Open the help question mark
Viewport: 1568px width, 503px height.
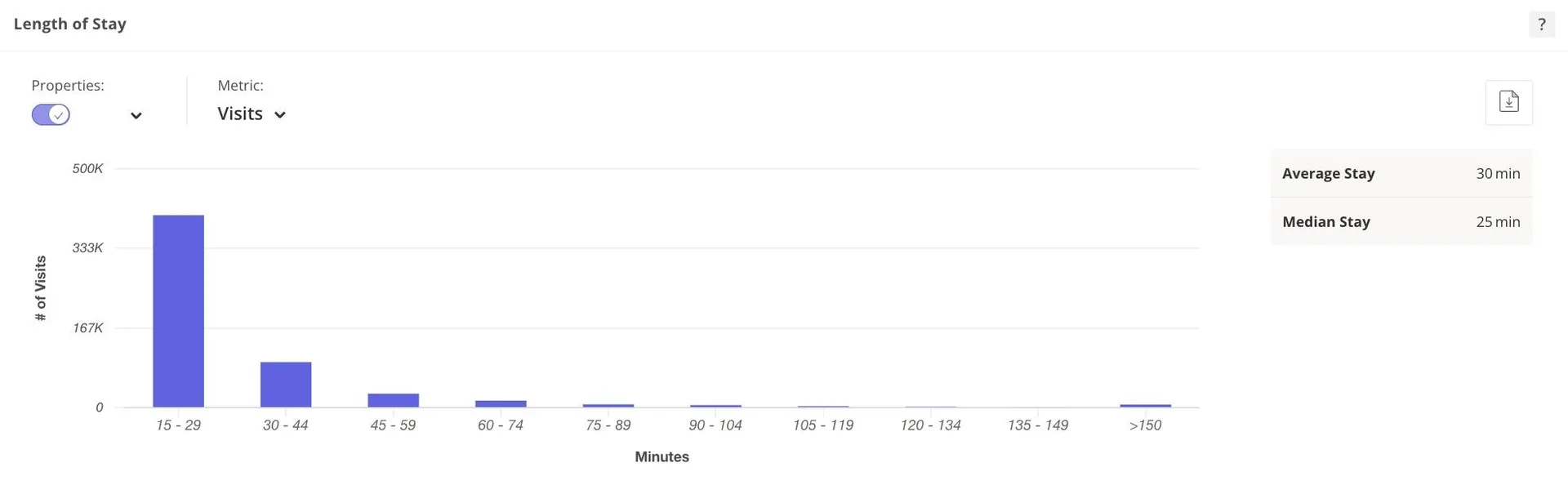tap(1541, 24)
